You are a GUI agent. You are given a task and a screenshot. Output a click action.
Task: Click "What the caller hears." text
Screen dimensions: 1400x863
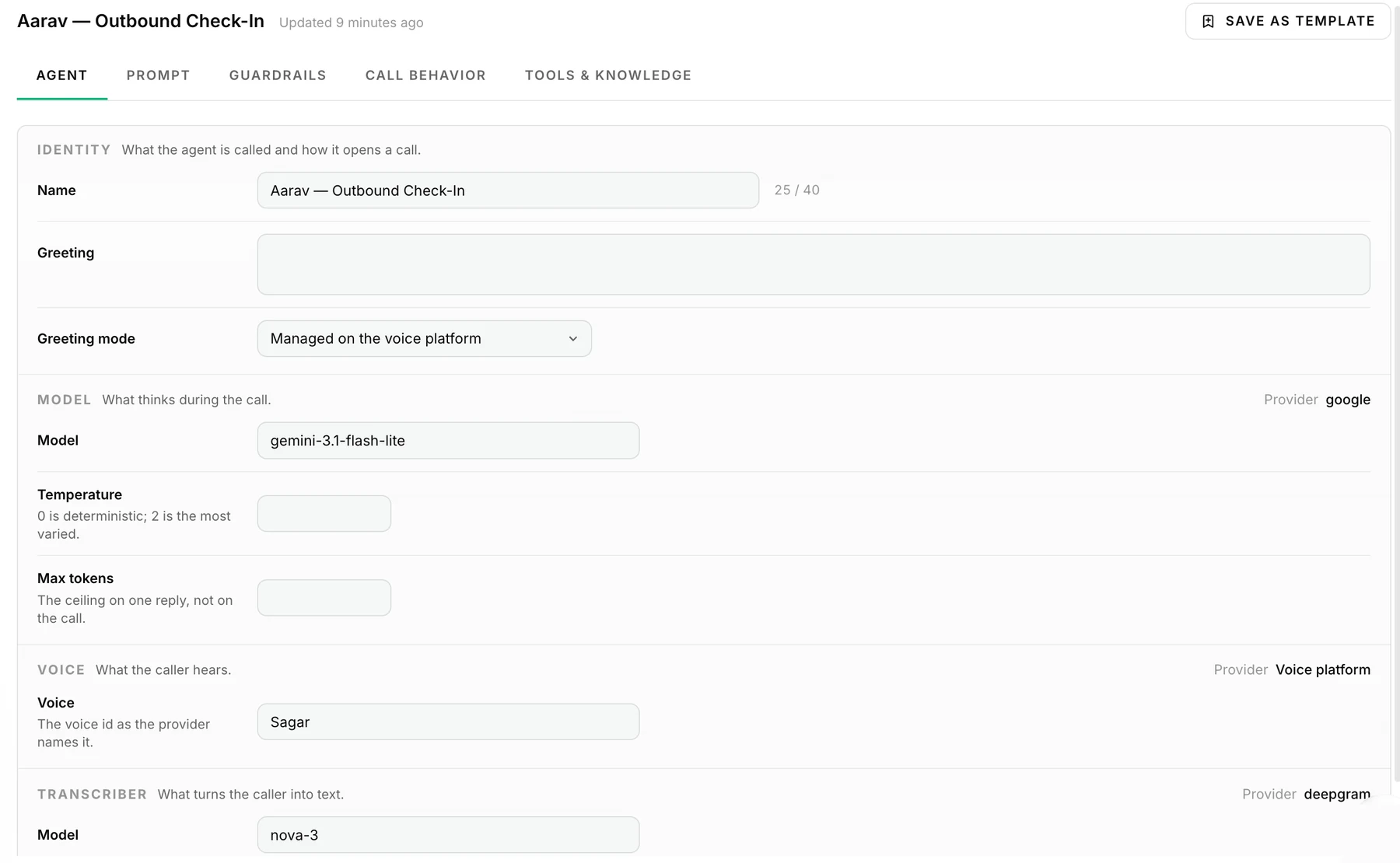[163, 670]
